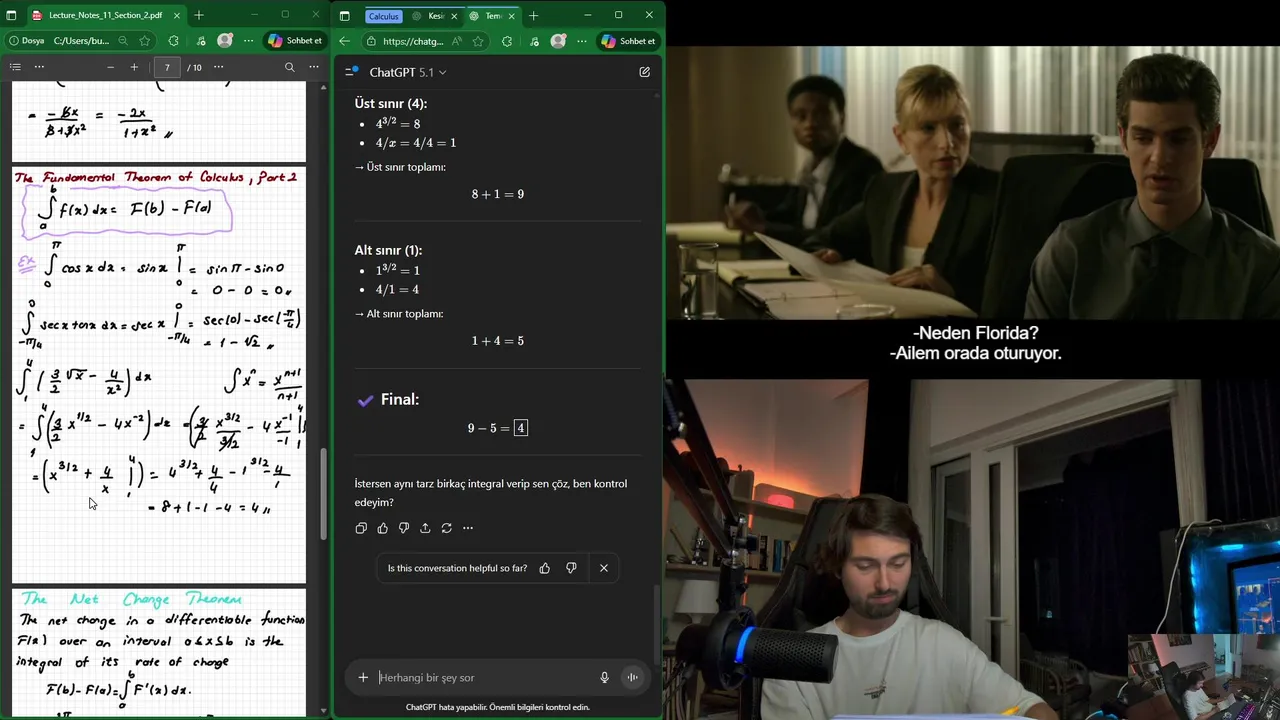Share the ChatGPT response
Image resolution: width=1280 pixels, height=720 pixels.
[425, 528]
